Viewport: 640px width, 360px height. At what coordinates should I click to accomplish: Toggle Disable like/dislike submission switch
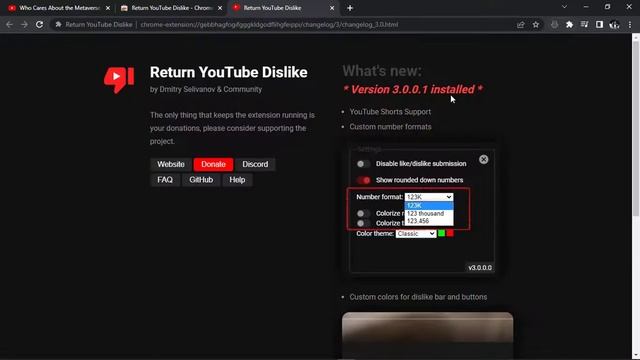[x=363, y=164]
